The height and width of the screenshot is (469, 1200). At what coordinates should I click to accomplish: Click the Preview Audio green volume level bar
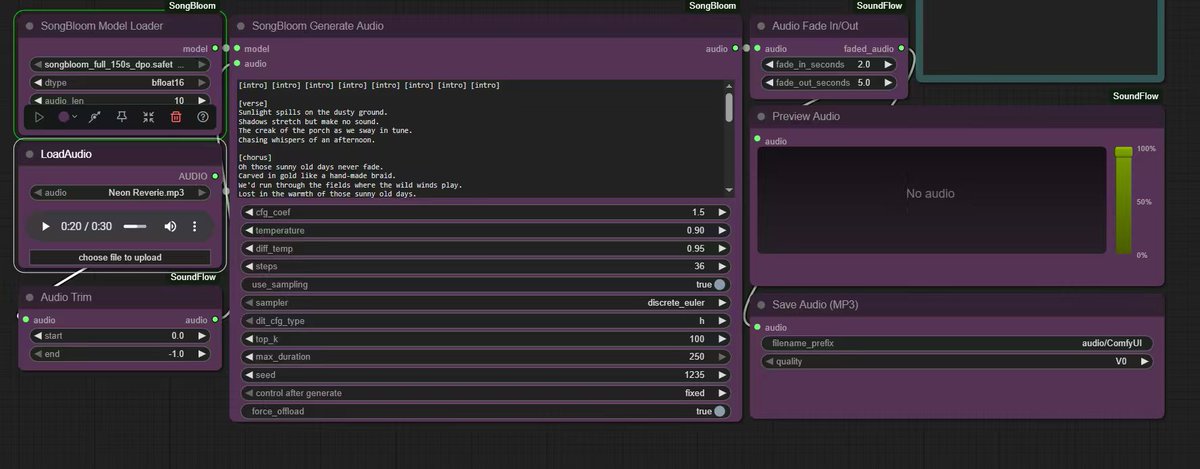point(1124,200)
